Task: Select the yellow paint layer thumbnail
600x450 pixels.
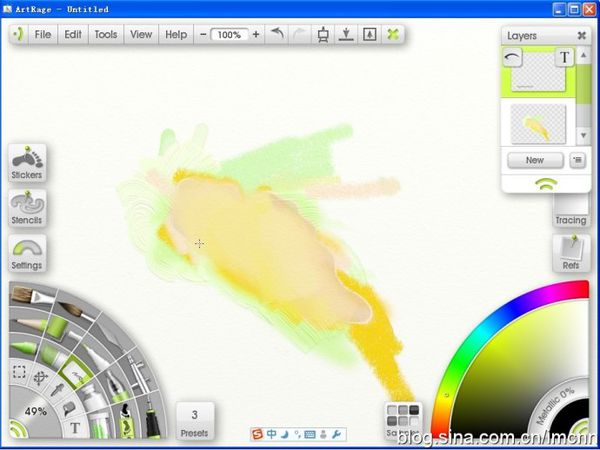Action: pos(538,124)
